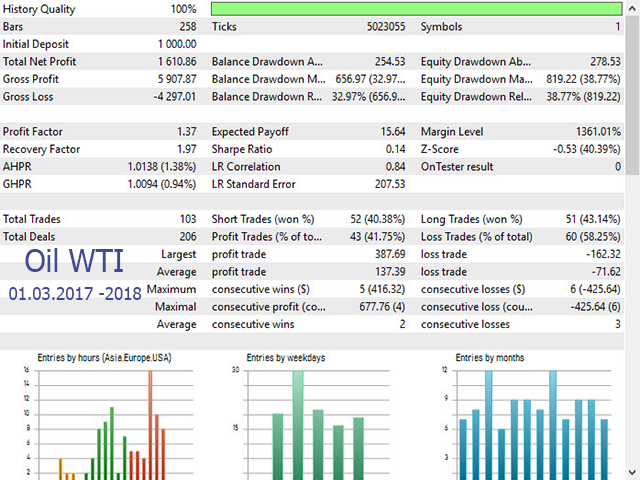Select AHPR value 1.0138 (1.38%)

click(162, 167)
